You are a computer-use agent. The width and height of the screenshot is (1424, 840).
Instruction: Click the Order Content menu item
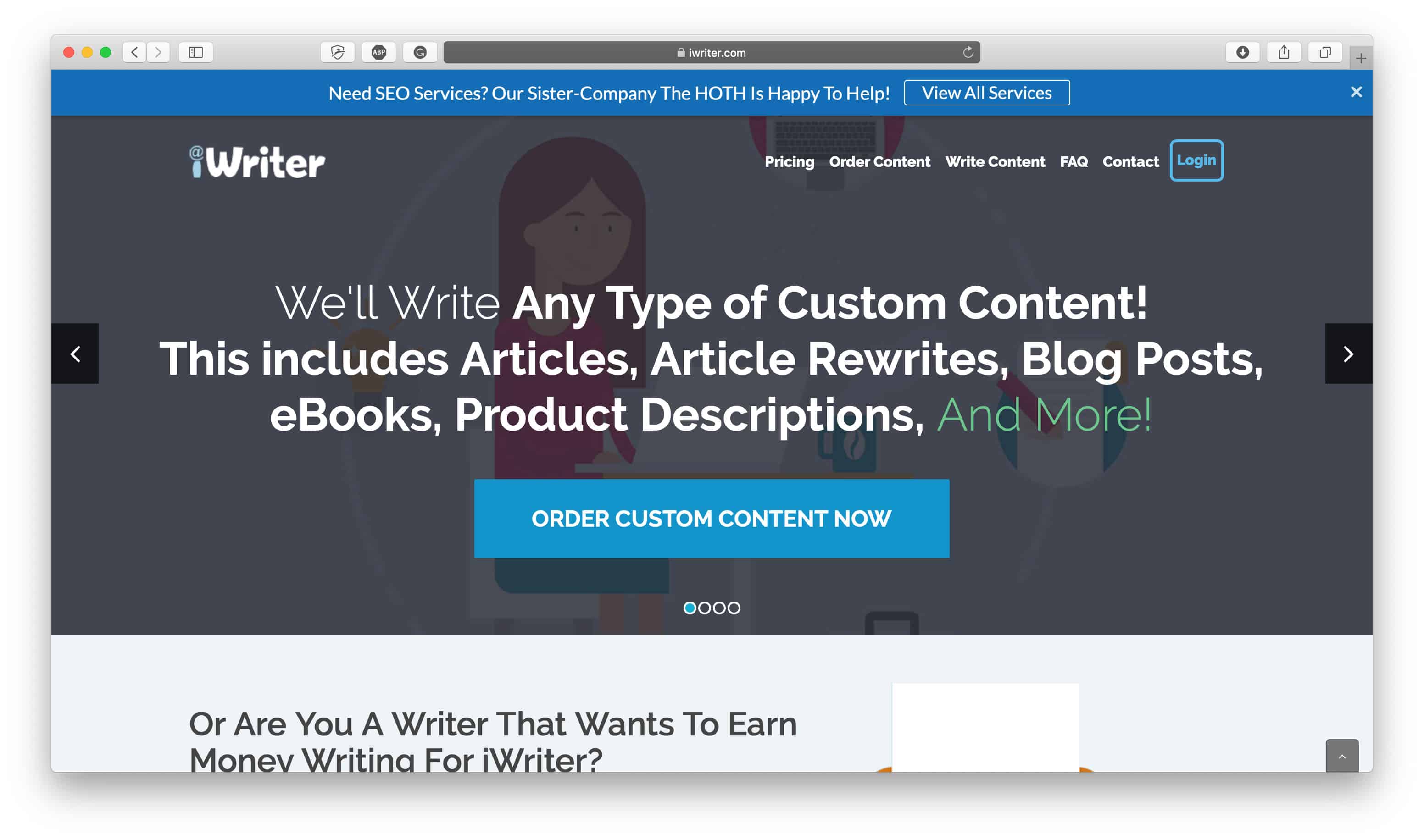(x=879, y=161)
